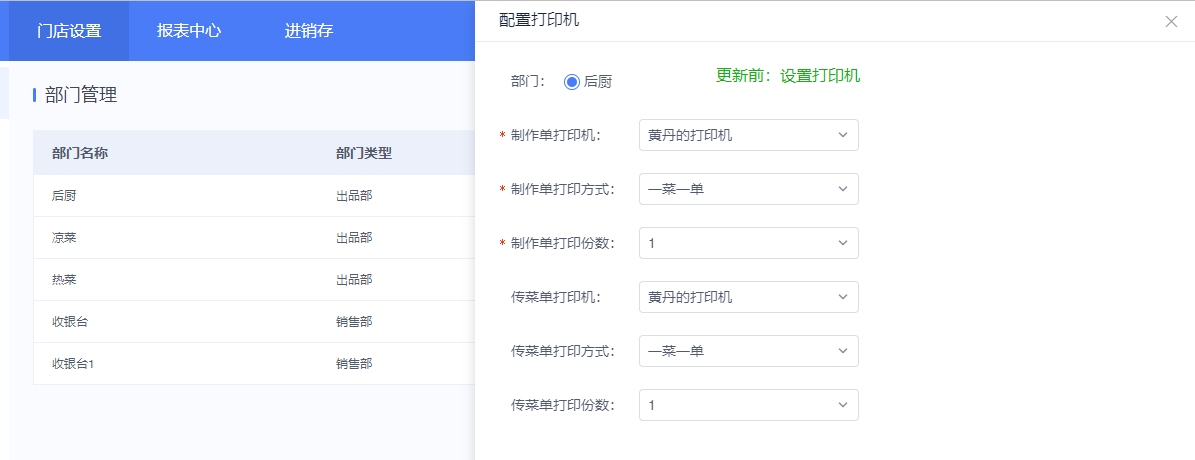Close the 配置打印机 panel with X icon
This screenshot has width=1195, height=460.
tap(1171, 21)
